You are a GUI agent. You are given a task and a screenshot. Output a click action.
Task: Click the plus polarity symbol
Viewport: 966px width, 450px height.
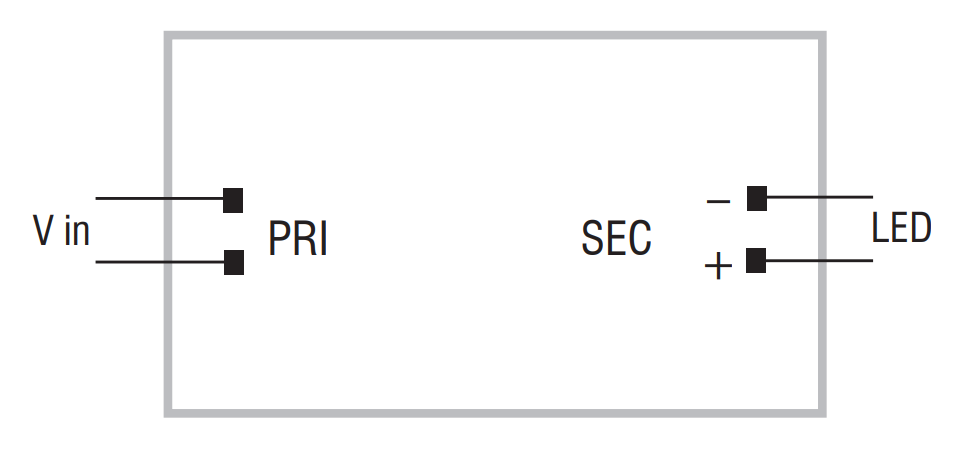pos(718,267)
